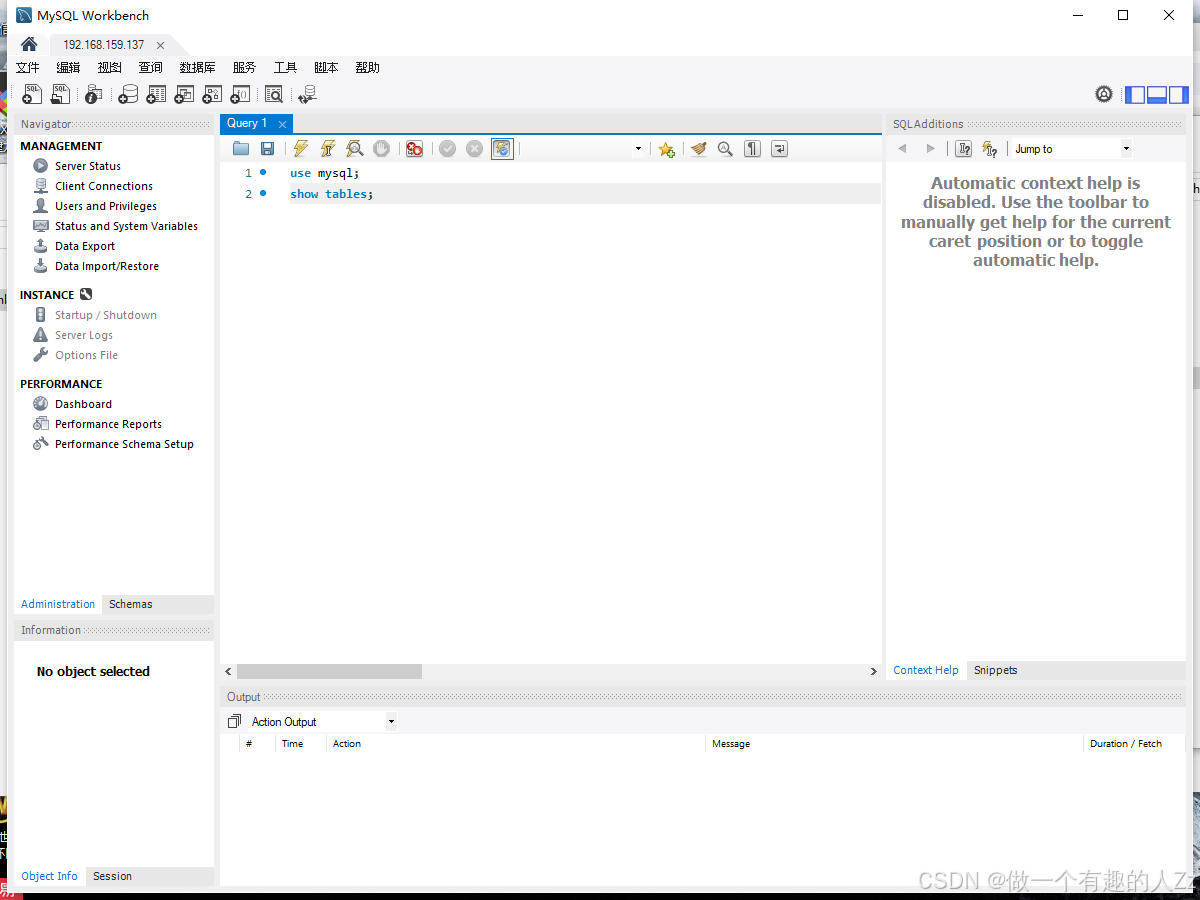Beautify the SQL with broom icon
The width and height of the screenshot is (1200, 900).
pos(699,149)
